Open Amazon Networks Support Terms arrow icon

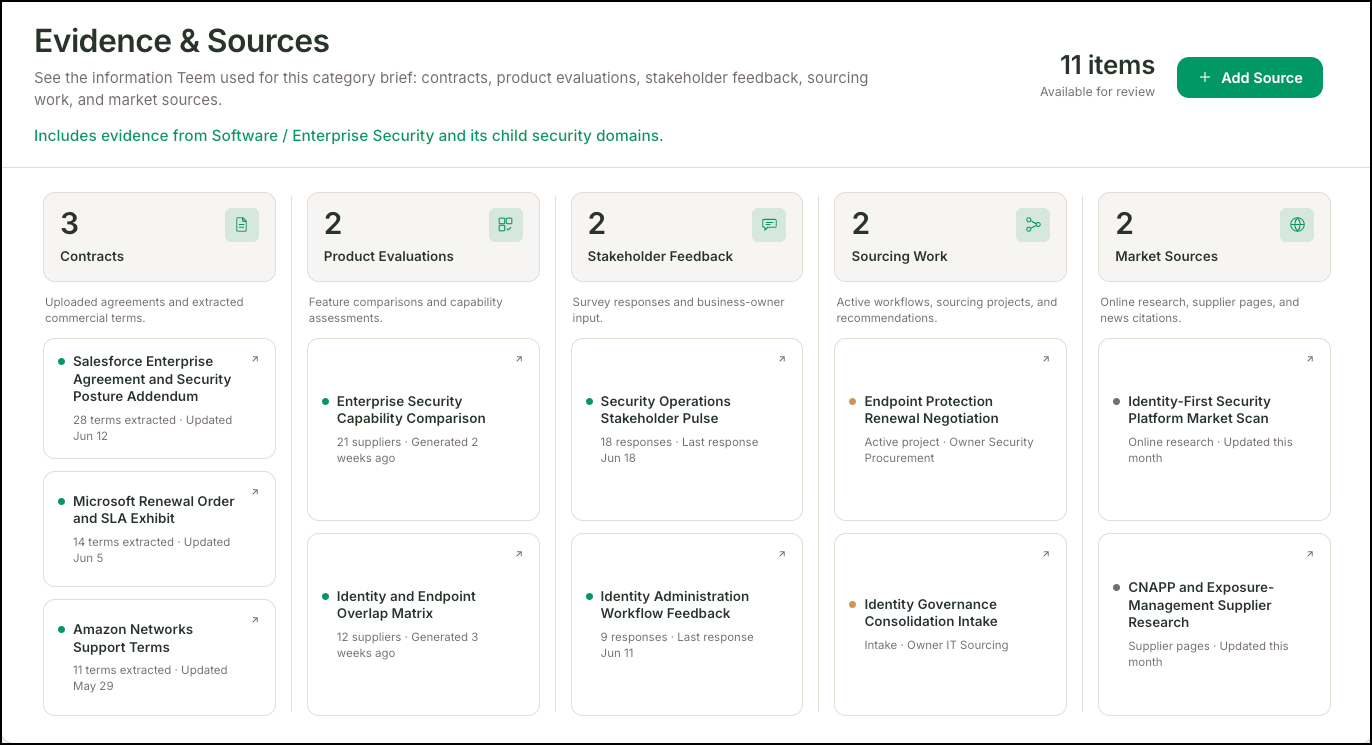pyautogui.click(x=255, y=620)
